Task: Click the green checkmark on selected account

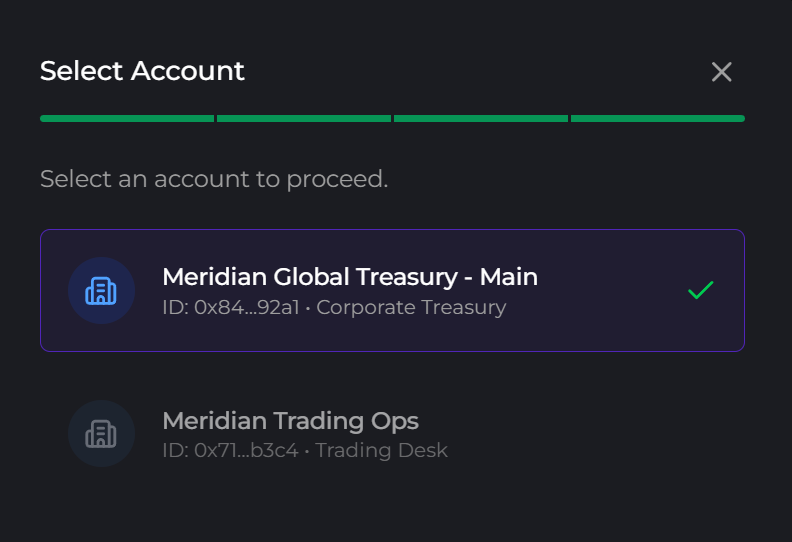Action: point(701,291)
